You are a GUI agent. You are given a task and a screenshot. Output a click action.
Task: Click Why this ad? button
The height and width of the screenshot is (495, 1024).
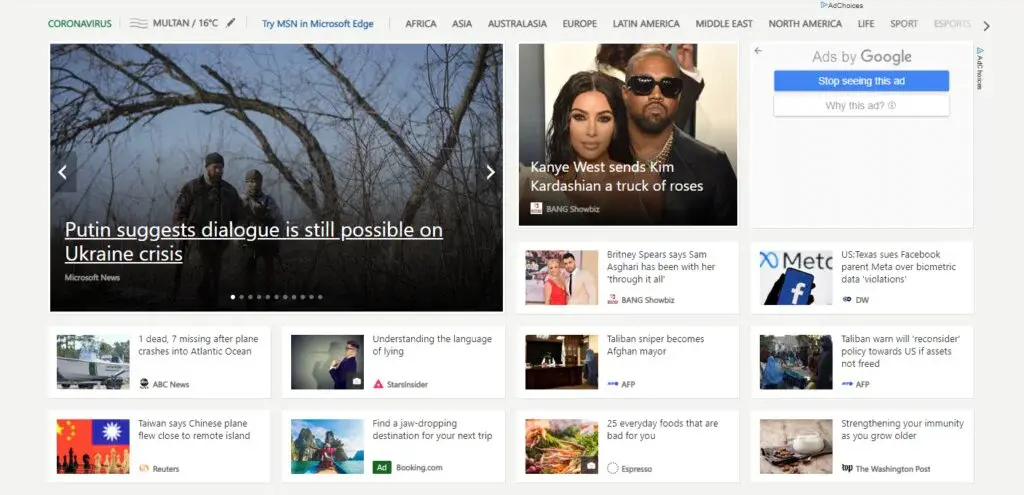coord(861,105)
